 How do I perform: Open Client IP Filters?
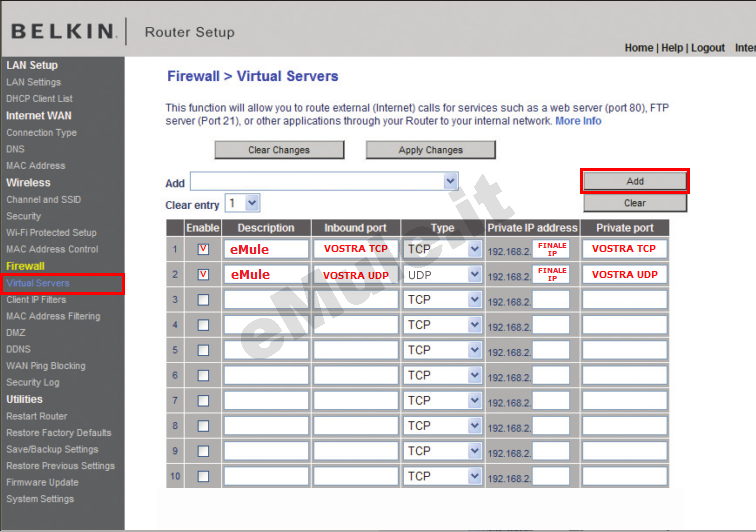tap(36, 300)
